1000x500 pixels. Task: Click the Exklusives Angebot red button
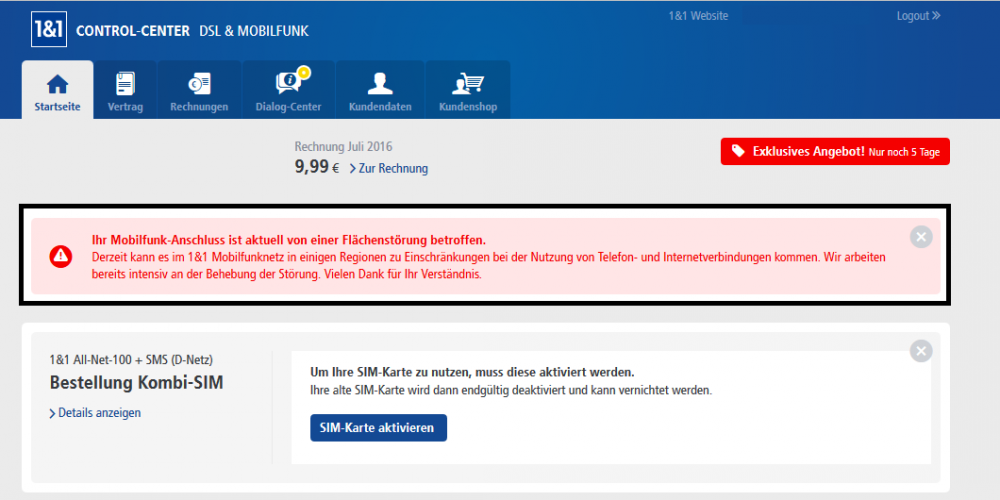coord(834,151)
